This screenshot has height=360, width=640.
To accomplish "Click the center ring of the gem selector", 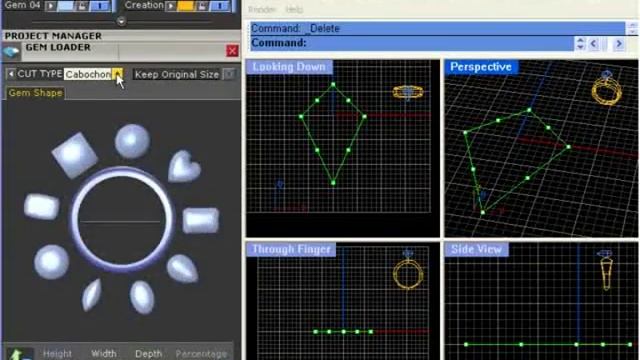I will coord(122,220).
